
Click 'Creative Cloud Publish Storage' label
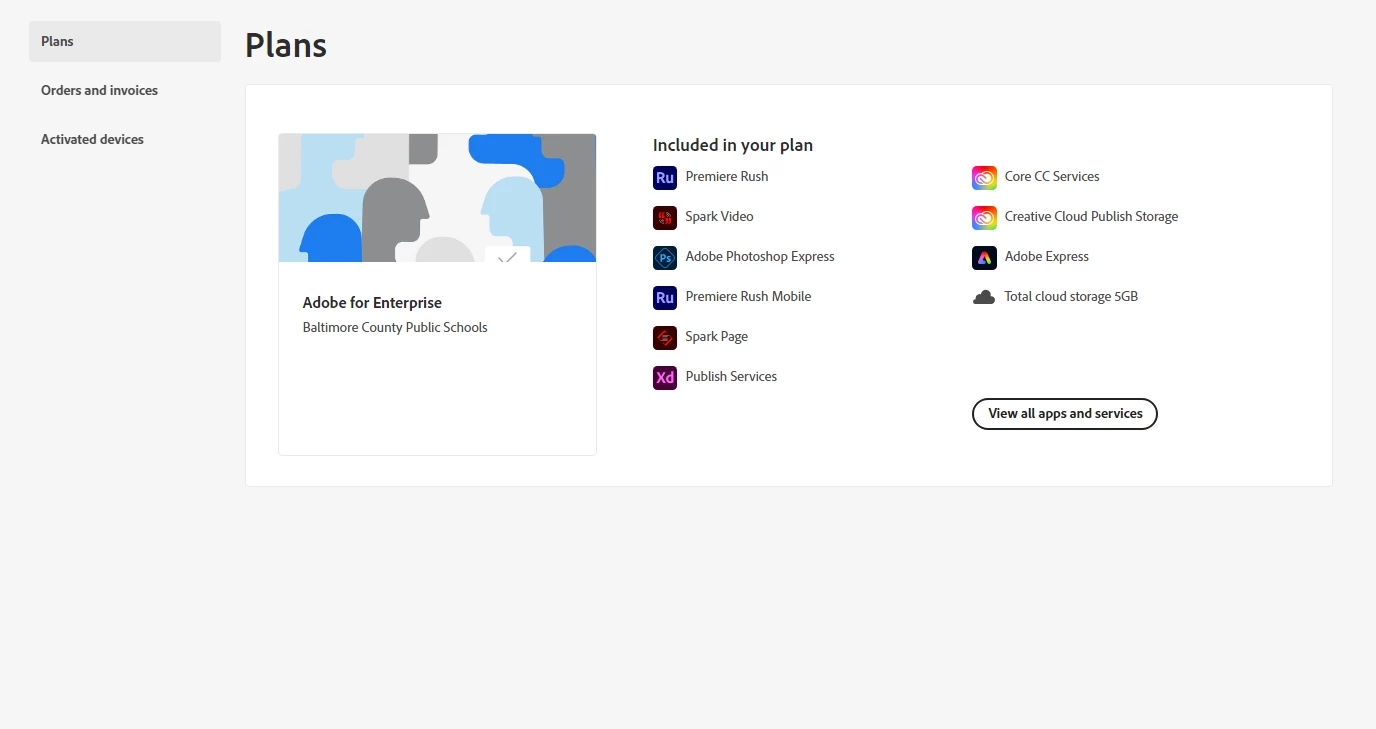tap(1091, 216)
